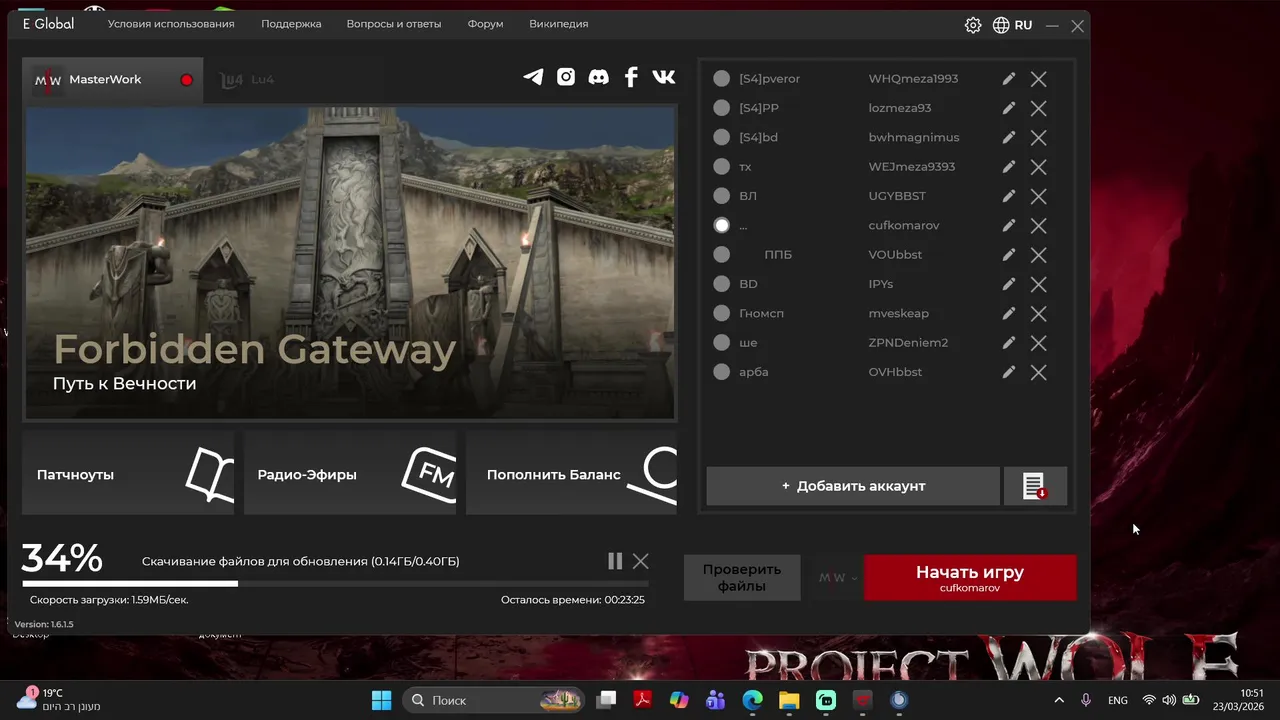Edit the IPYs account
The width and height of the screenshot is (1280, 720).
1009,283
